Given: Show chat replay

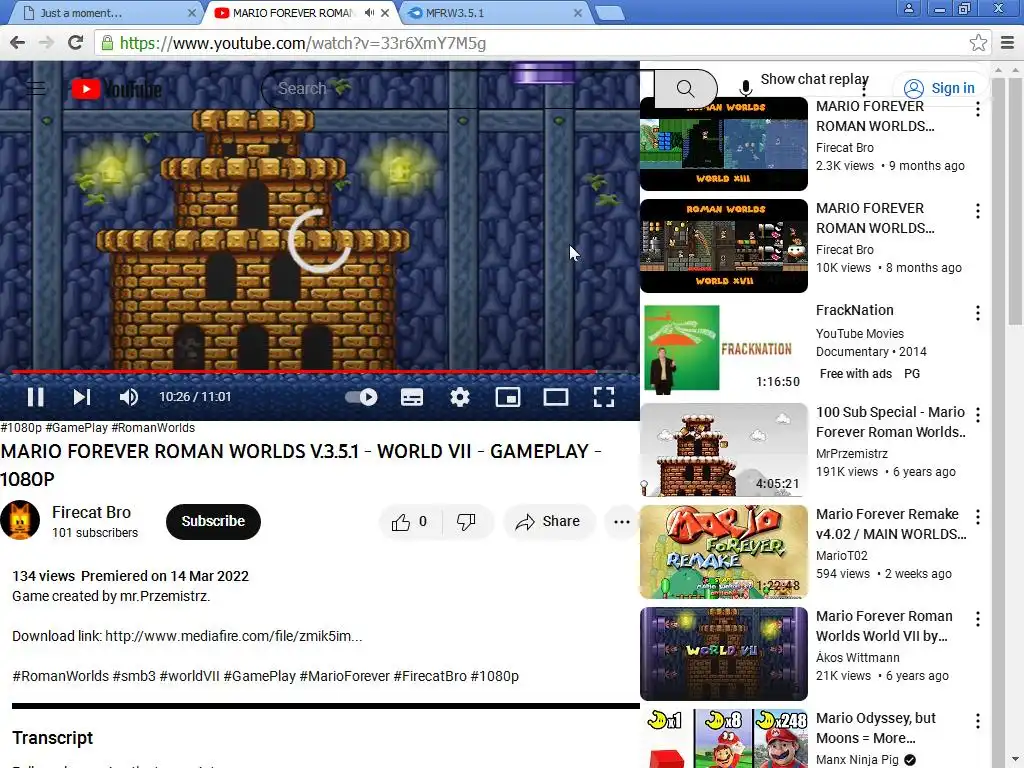Looking at the screenshot, I should pos(814,79).
